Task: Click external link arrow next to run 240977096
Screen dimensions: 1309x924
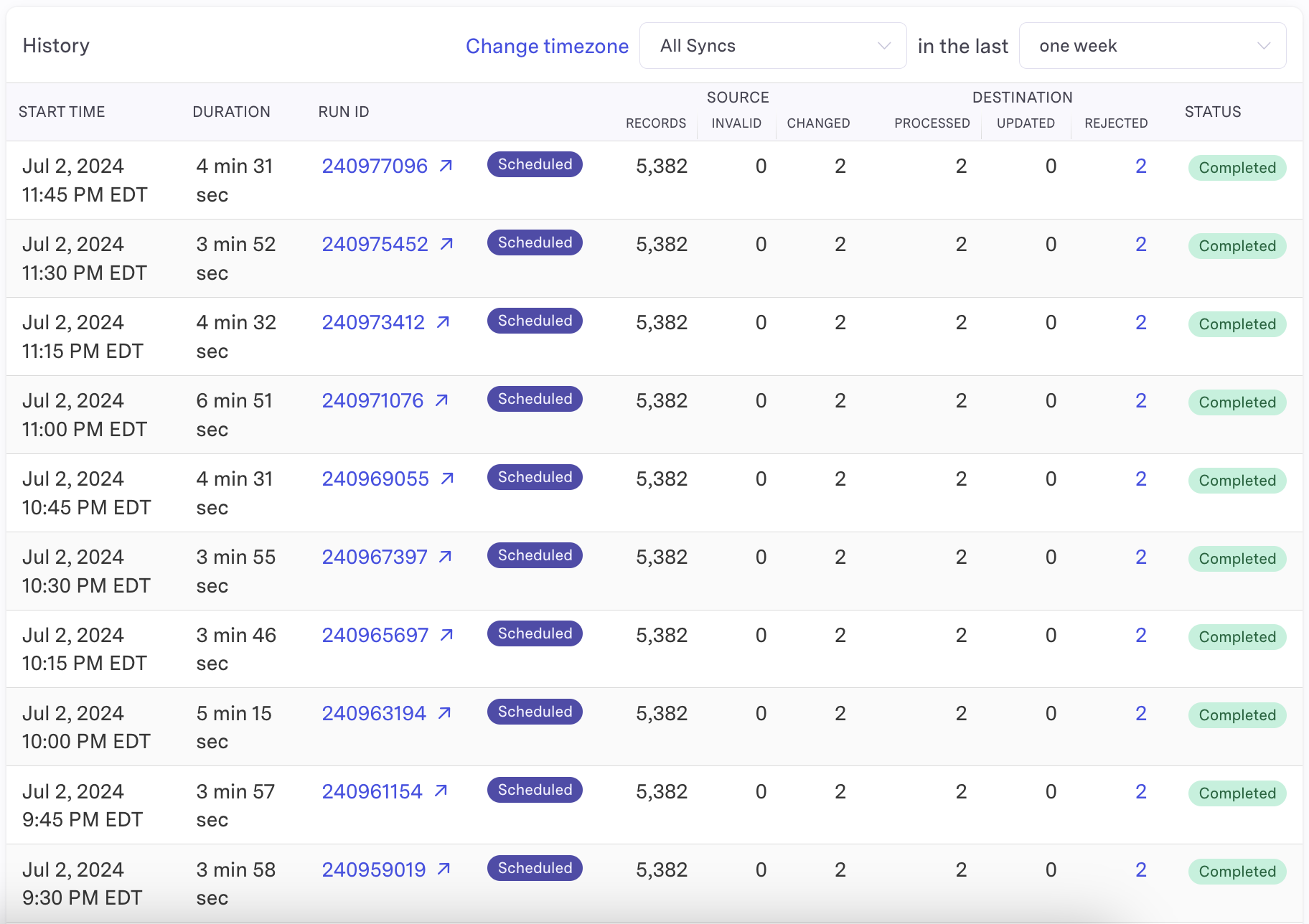Action: pos(446,166)
